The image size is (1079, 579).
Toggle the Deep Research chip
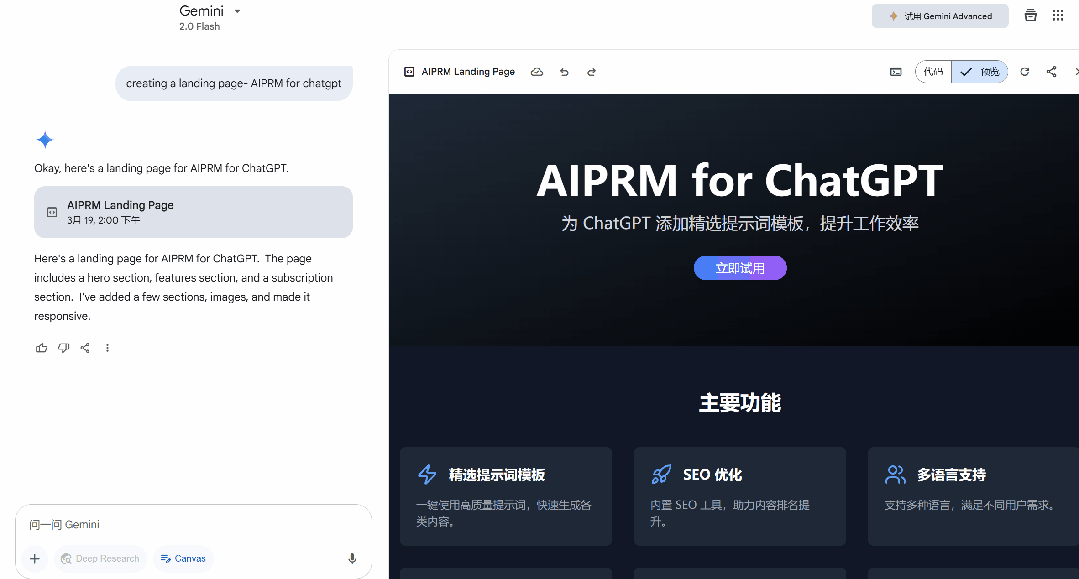coord(100,559)
